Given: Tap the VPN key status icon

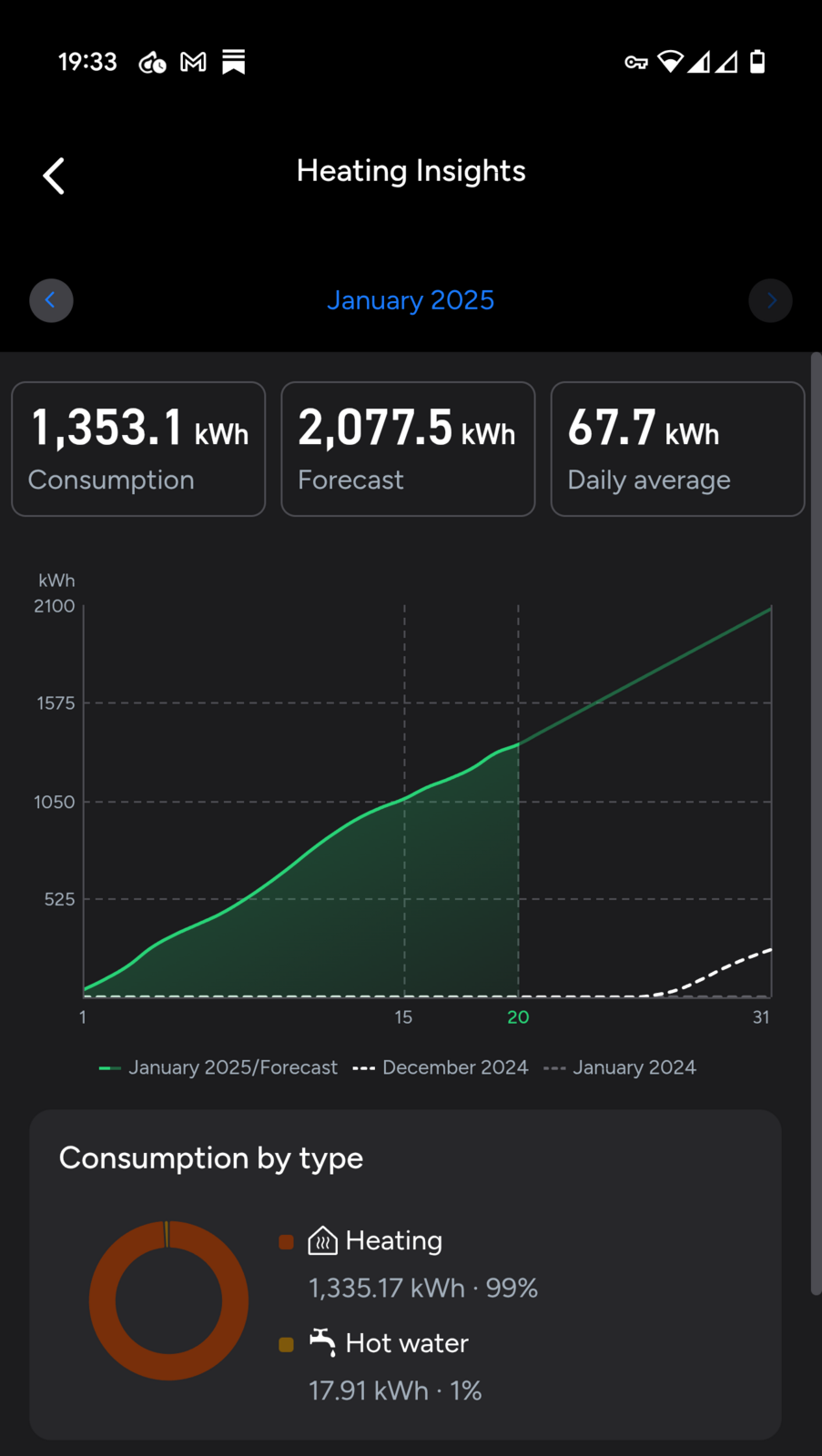Looking at the screenshot, I should 635,62.
